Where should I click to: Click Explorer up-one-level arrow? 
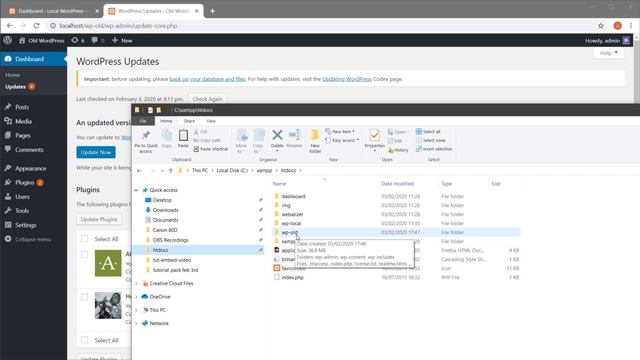[171, 171]
